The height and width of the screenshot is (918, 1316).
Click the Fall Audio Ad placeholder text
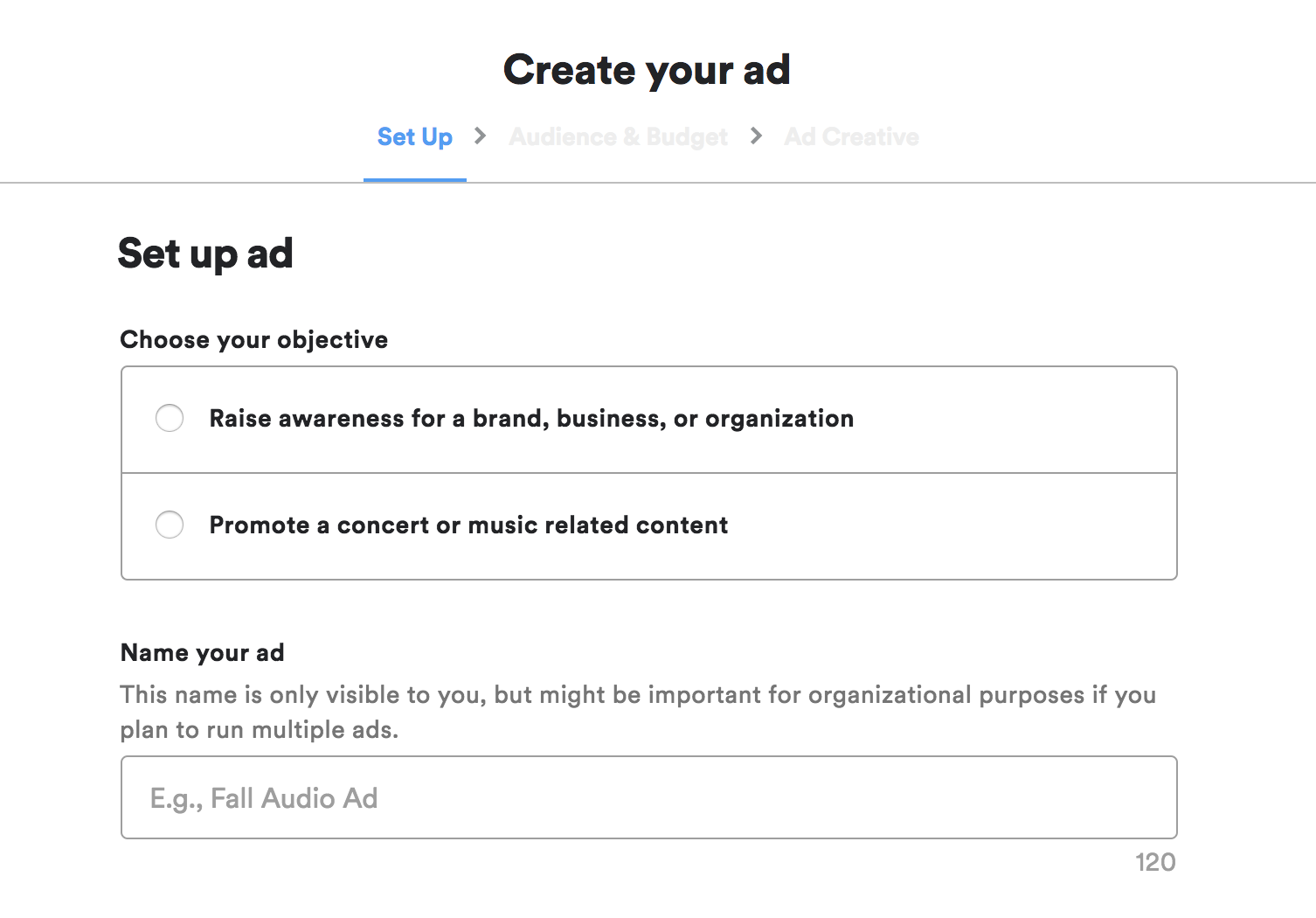point(263,797)
